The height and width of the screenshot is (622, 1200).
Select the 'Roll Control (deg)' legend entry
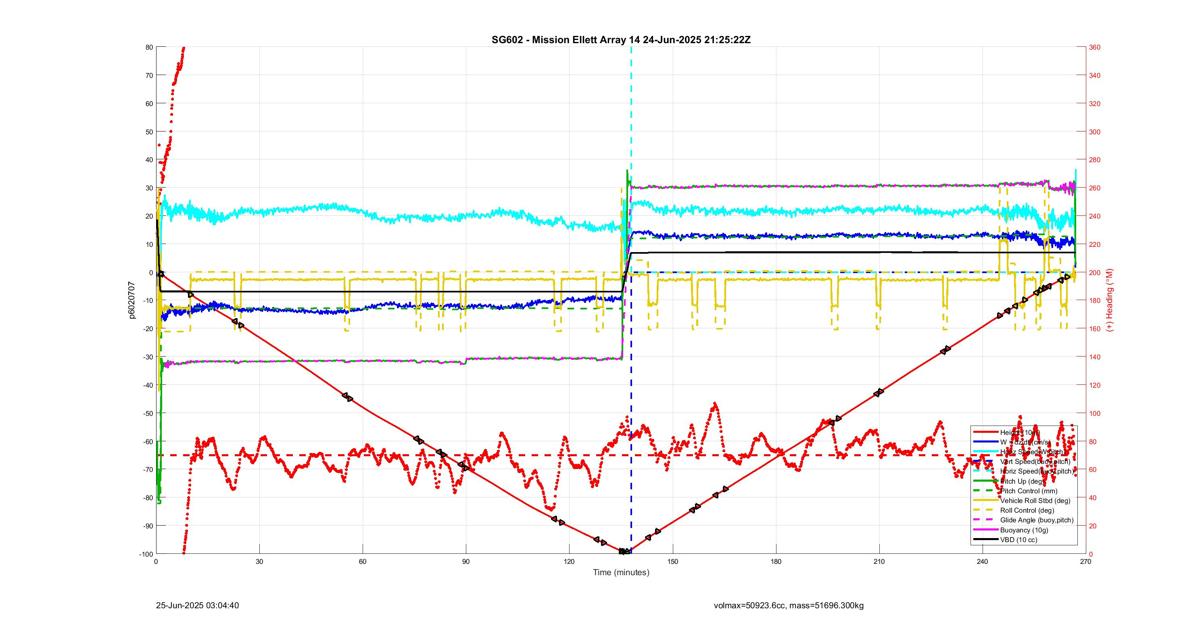pos(1027,510)
